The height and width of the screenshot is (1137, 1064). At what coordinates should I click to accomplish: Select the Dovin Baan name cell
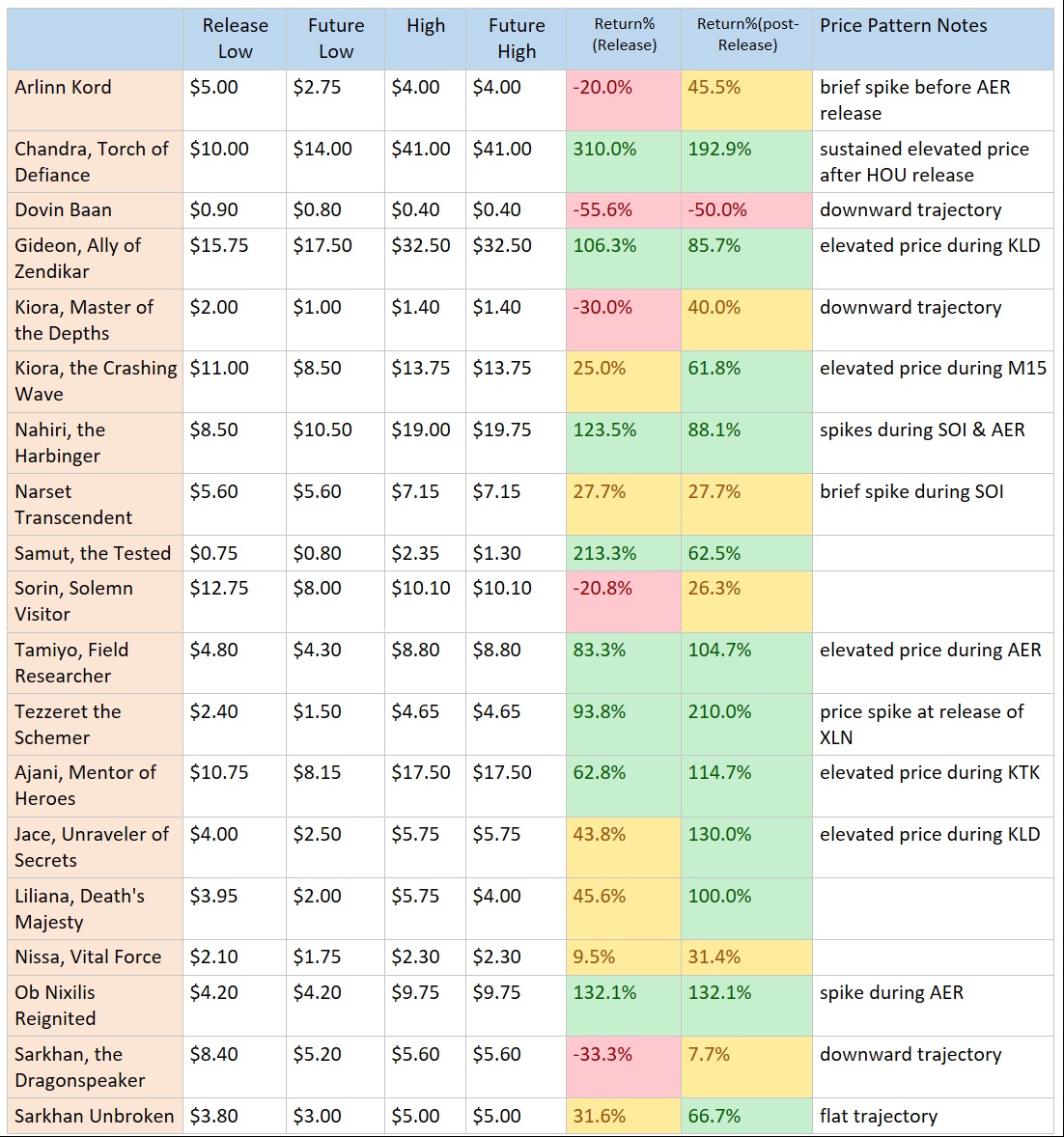(64, 210)
